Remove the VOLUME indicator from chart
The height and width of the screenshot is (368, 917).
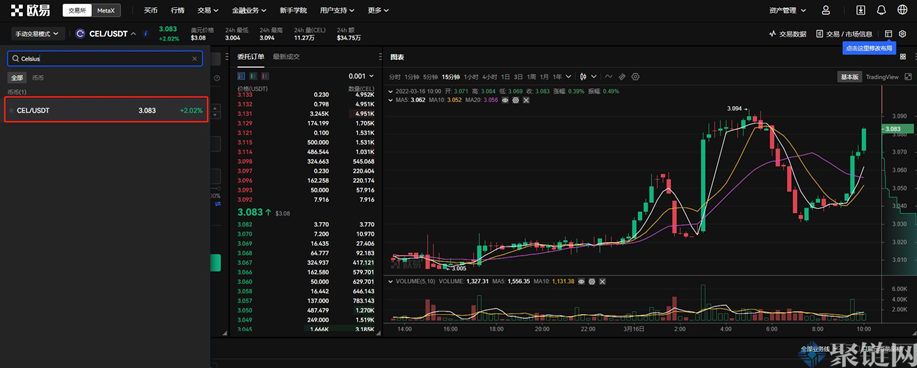coord(602,281)
